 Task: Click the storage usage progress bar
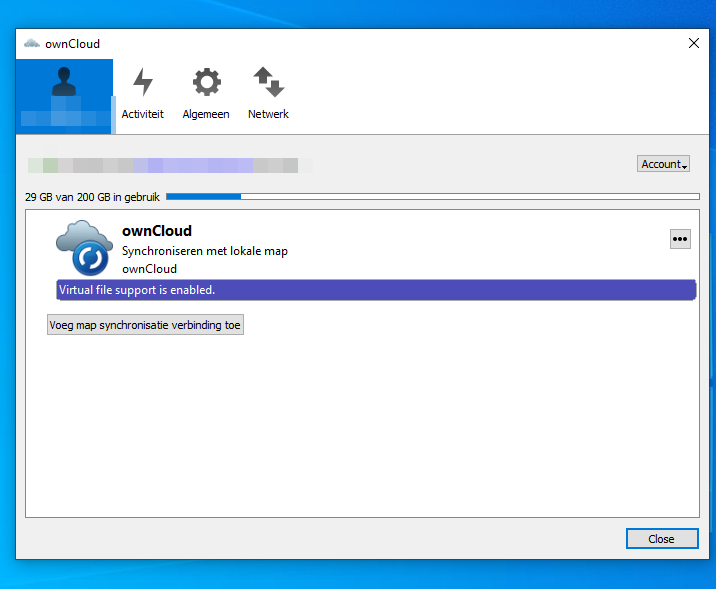[433, 196]
